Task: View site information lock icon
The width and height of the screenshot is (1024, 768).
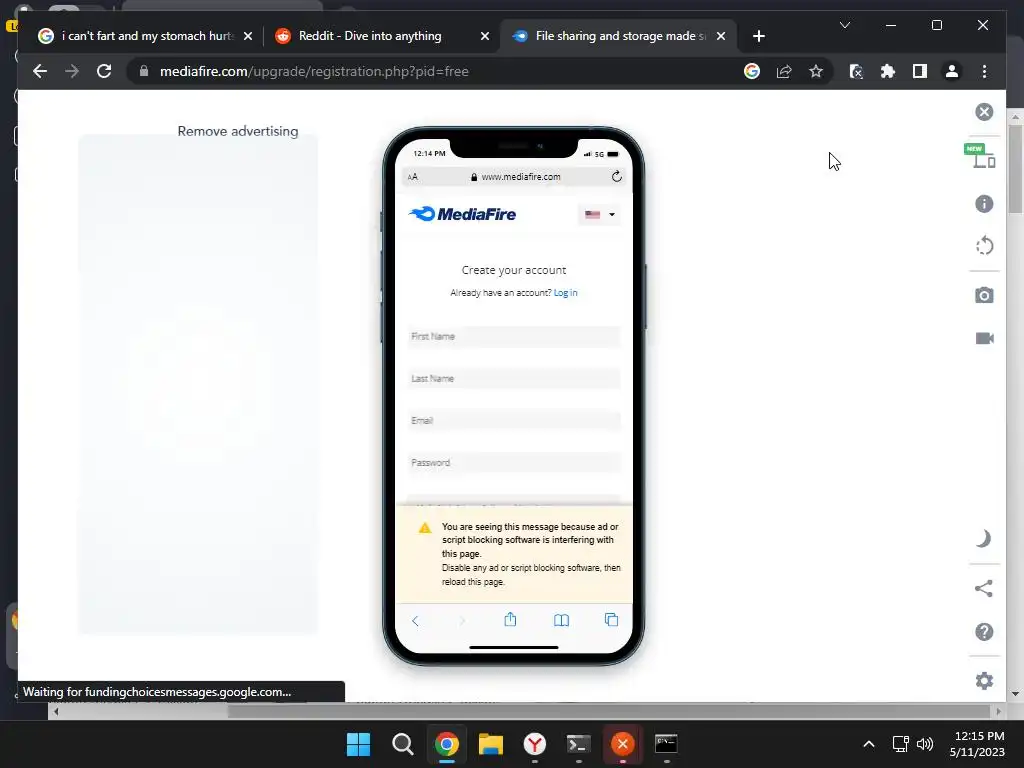Action: [144, 71]
